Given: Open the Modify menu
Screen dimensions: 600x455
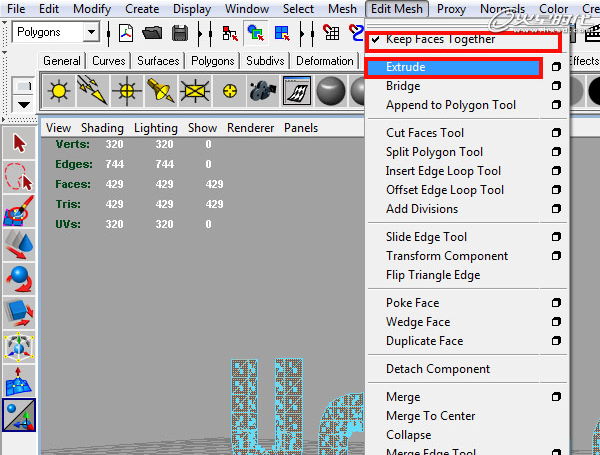Looking at the screenshot, I should click(x=92, y=8).
